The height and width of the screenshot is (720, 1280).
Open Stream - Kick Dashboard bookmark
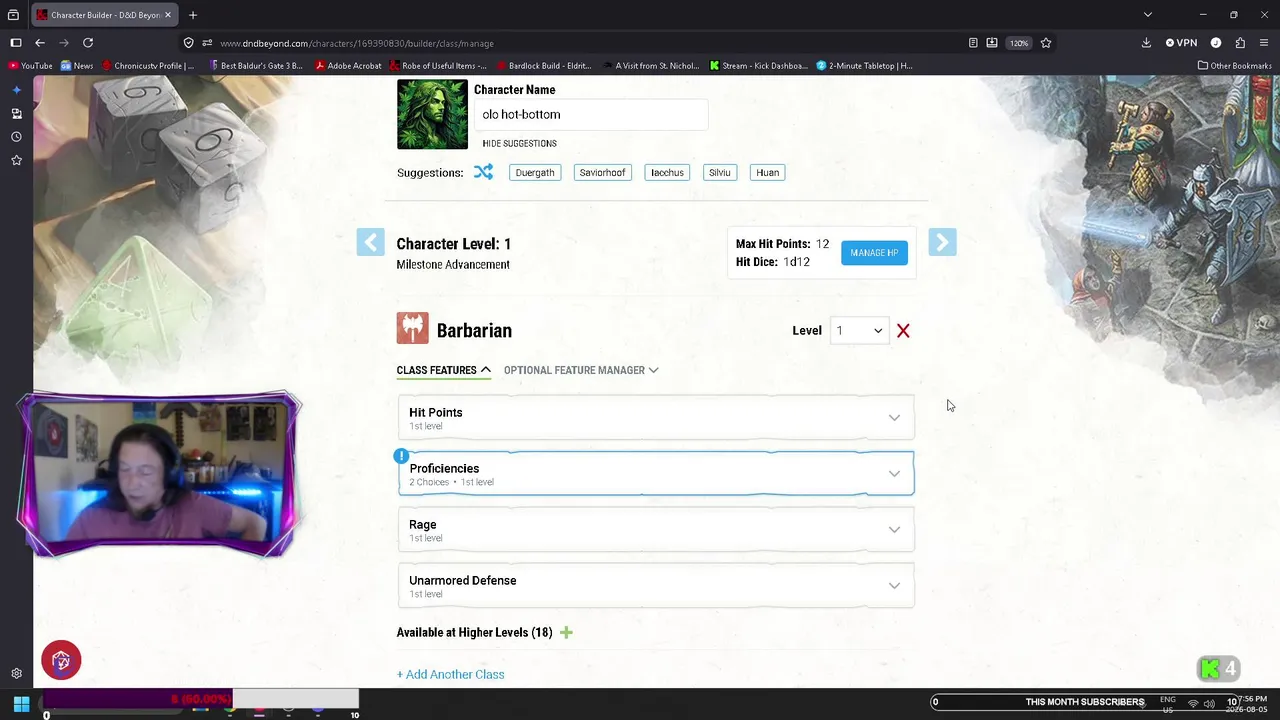pyautogui.click(x=759, y=66)
